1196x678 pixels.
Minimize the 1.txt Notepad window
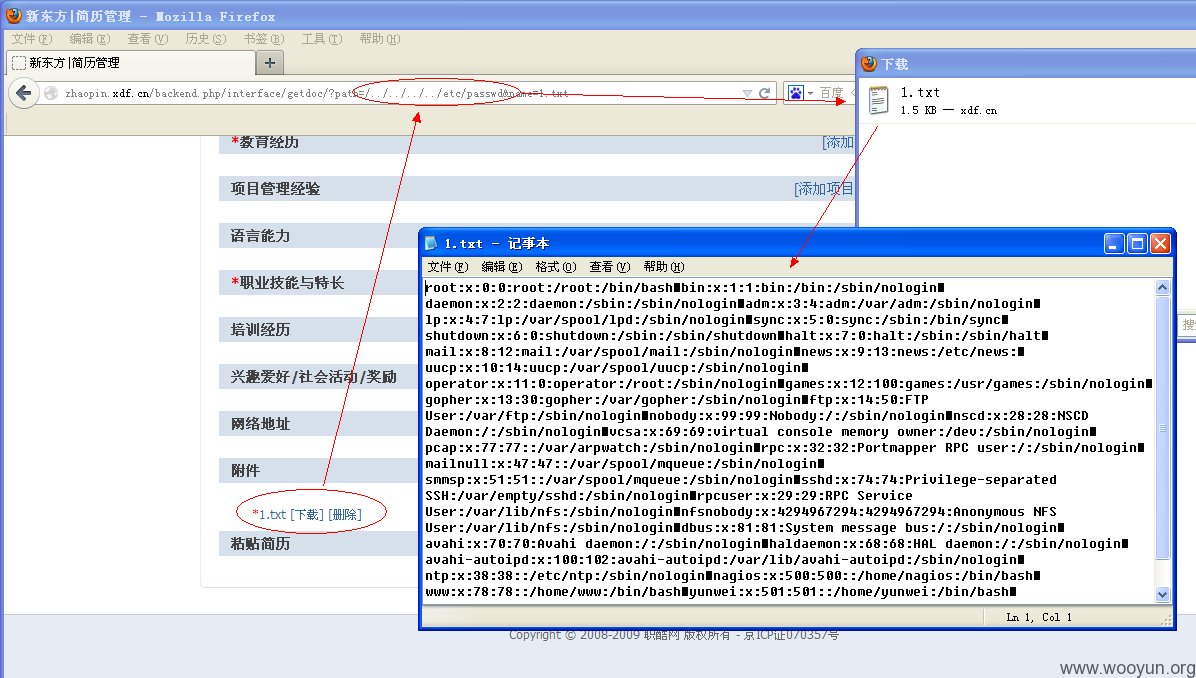1114,243
